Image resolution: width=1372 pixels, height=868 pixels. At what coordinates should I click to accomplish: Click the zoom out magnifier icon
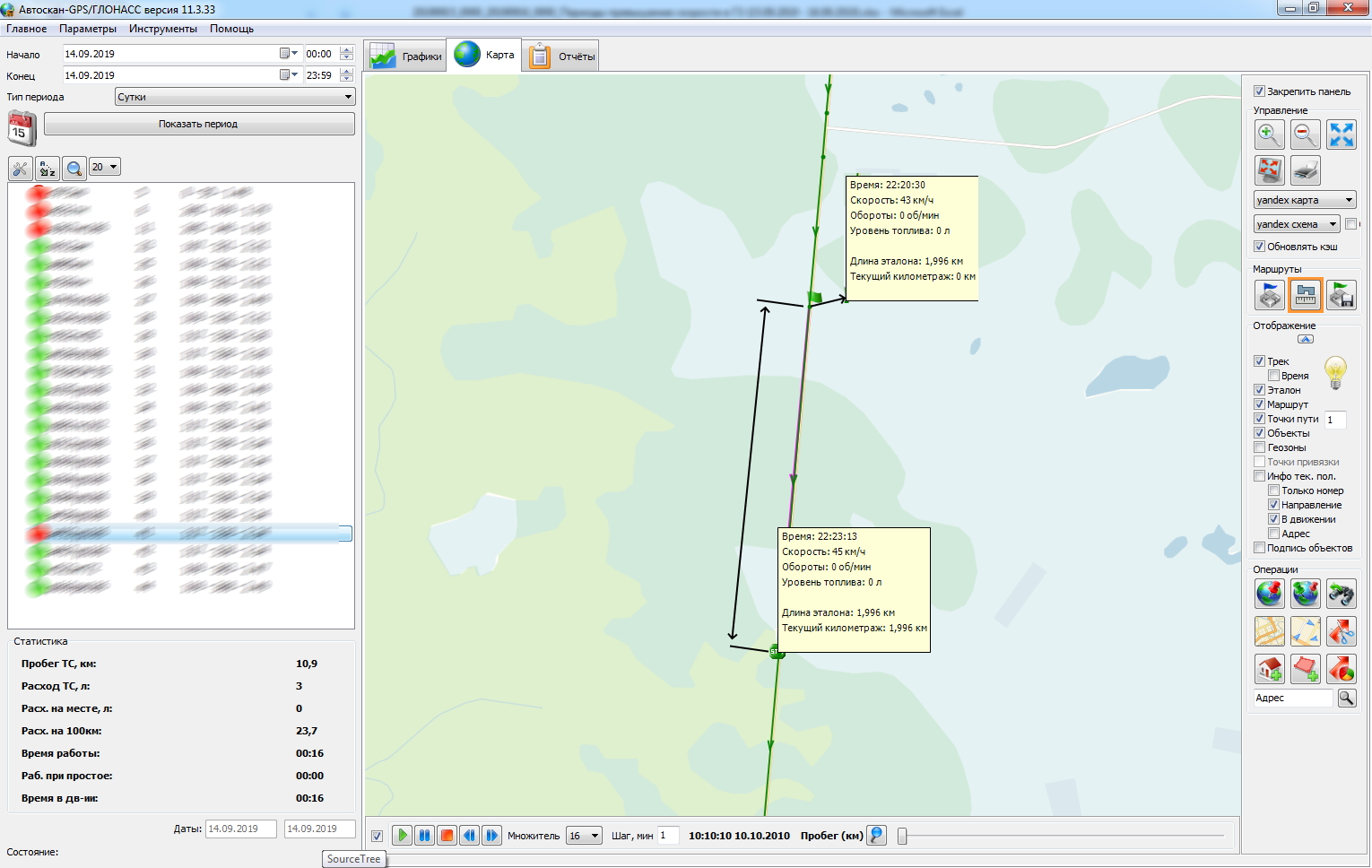pyautogui.click(x=1305, y=135)
